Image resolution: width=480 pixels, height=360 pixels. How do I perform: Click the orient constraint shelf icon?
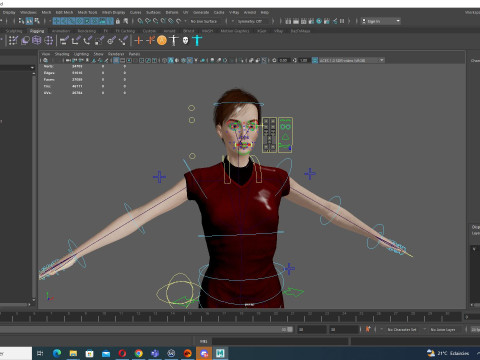coord(88,41)
